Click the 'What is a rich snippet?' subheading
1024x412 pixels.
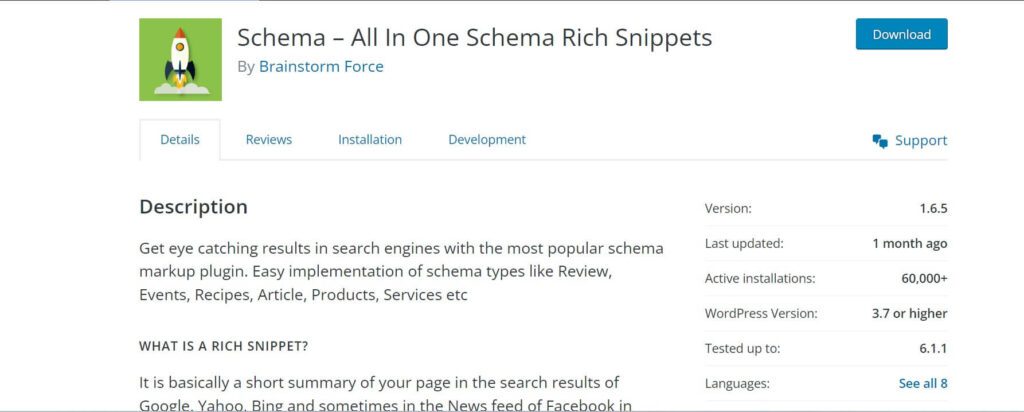pyautogui.click(x=223, y=346)
